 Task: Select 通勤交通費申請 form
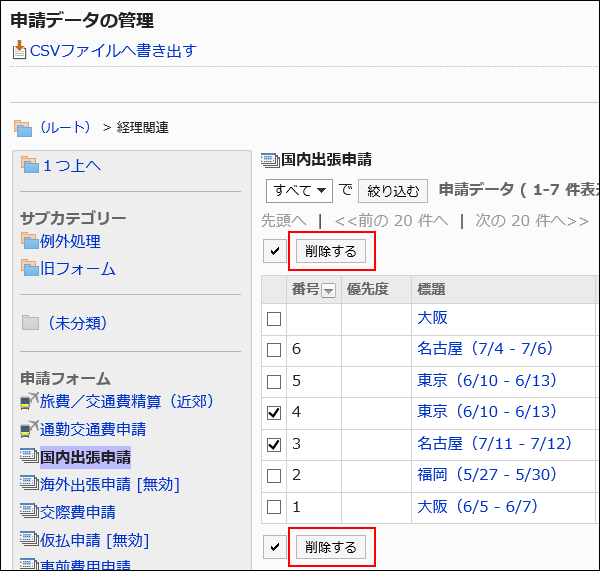click(93, 429)
